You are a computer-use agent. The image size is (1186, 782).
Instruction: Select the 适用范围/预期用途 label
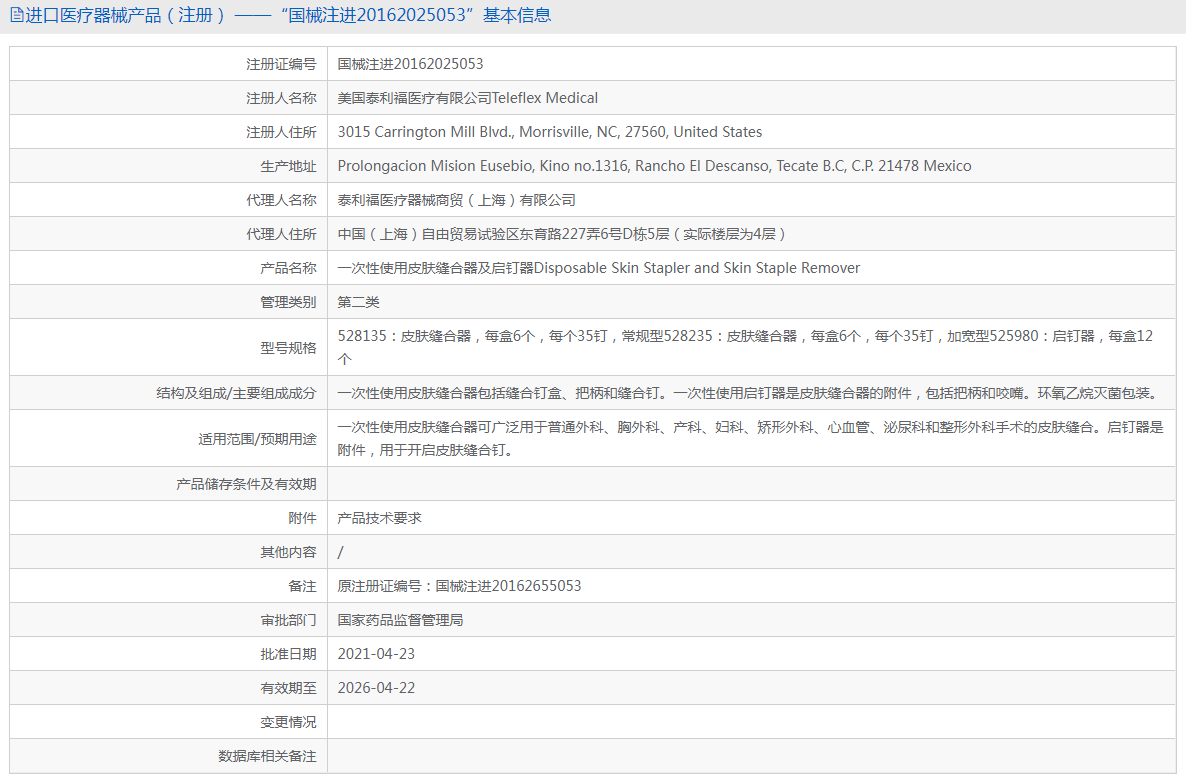[x=257, y=439]
